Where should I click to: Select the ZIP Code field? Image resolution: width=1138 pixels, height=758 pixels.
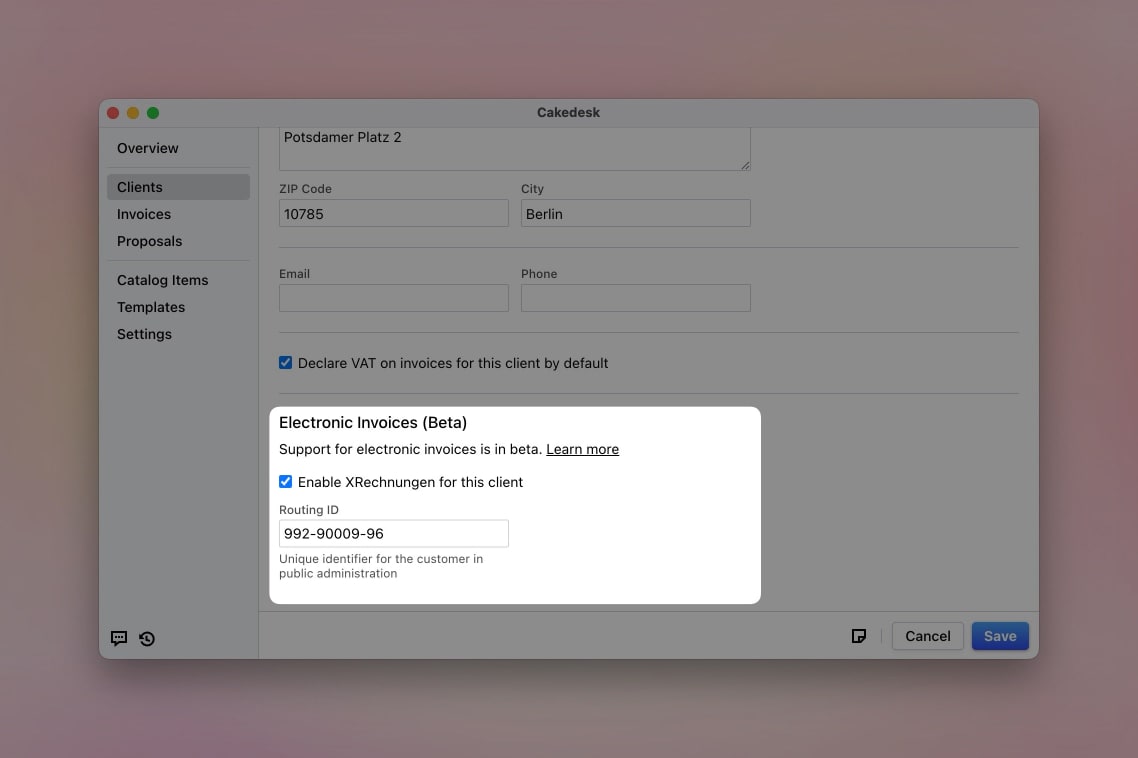point(393,213)
